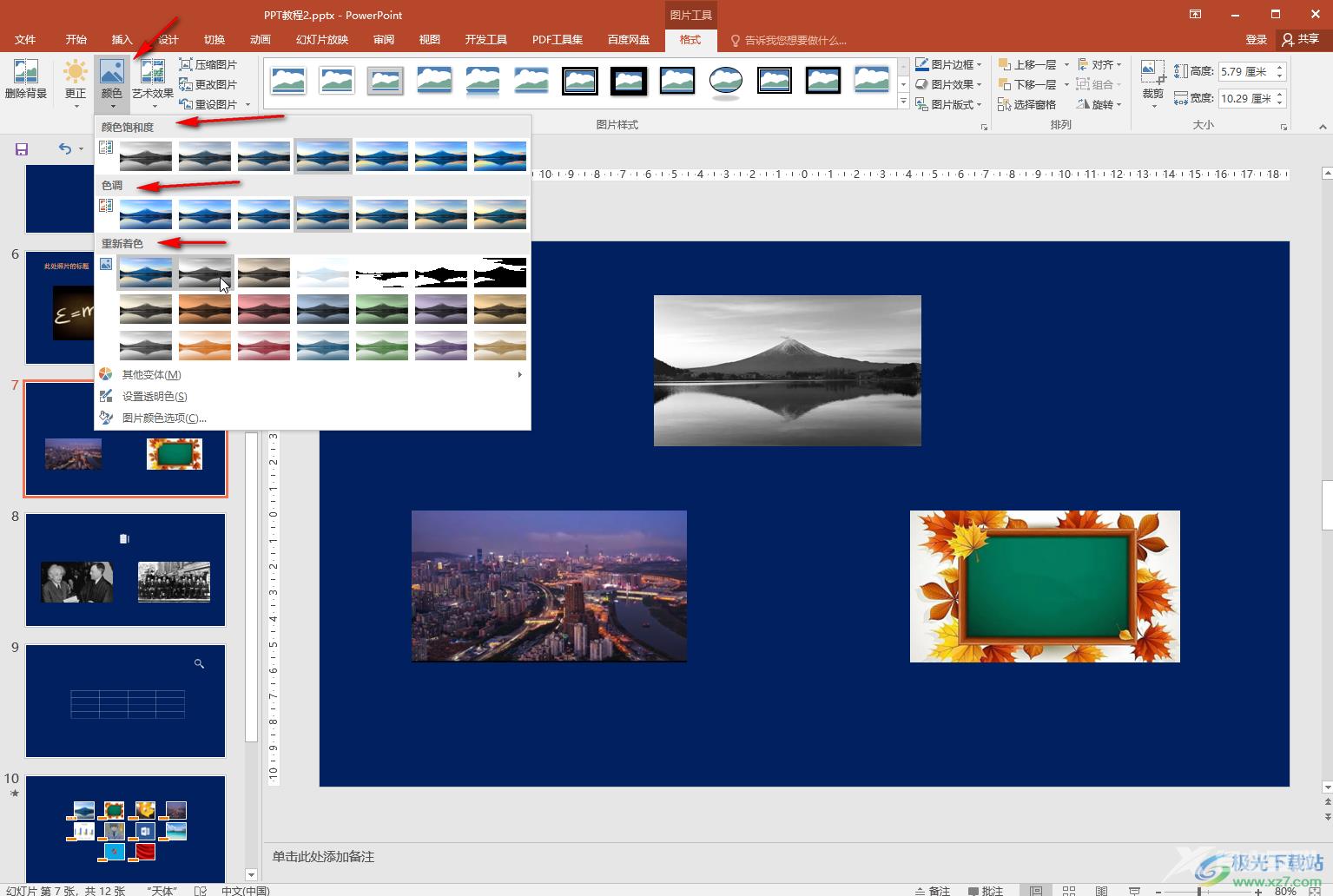The image size is (1333, 896).
Task: Start slideshow from status bar icon
Action: (1133, 890)
